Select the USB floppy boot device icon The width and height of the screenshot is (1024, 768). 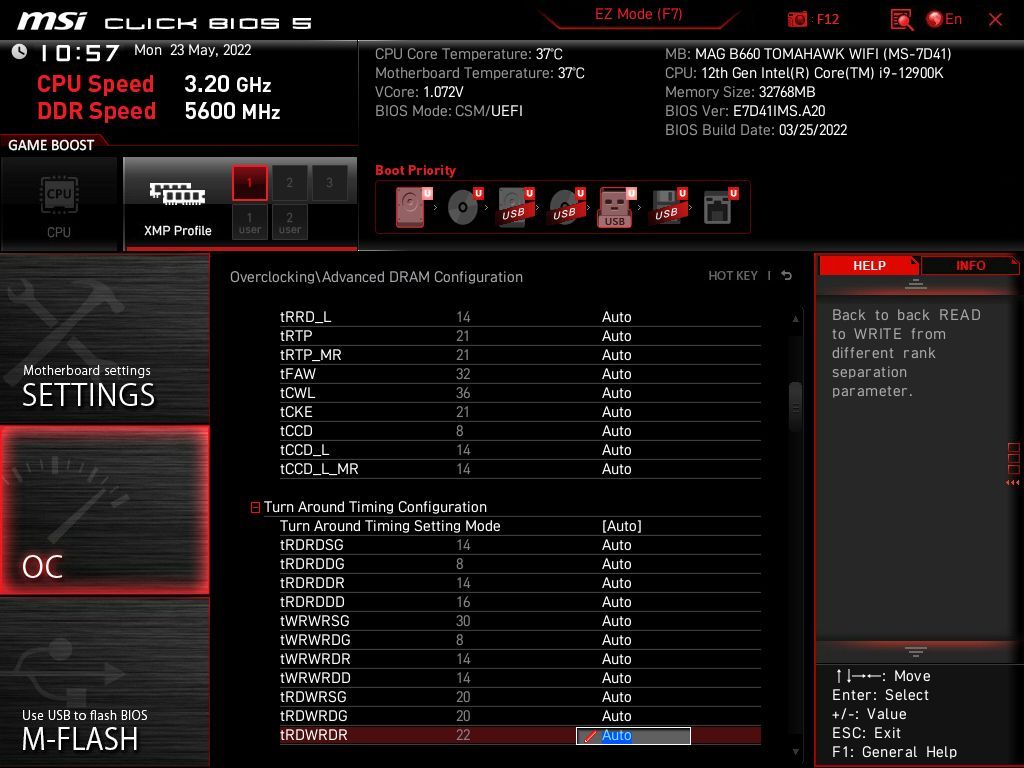[668, 206]
